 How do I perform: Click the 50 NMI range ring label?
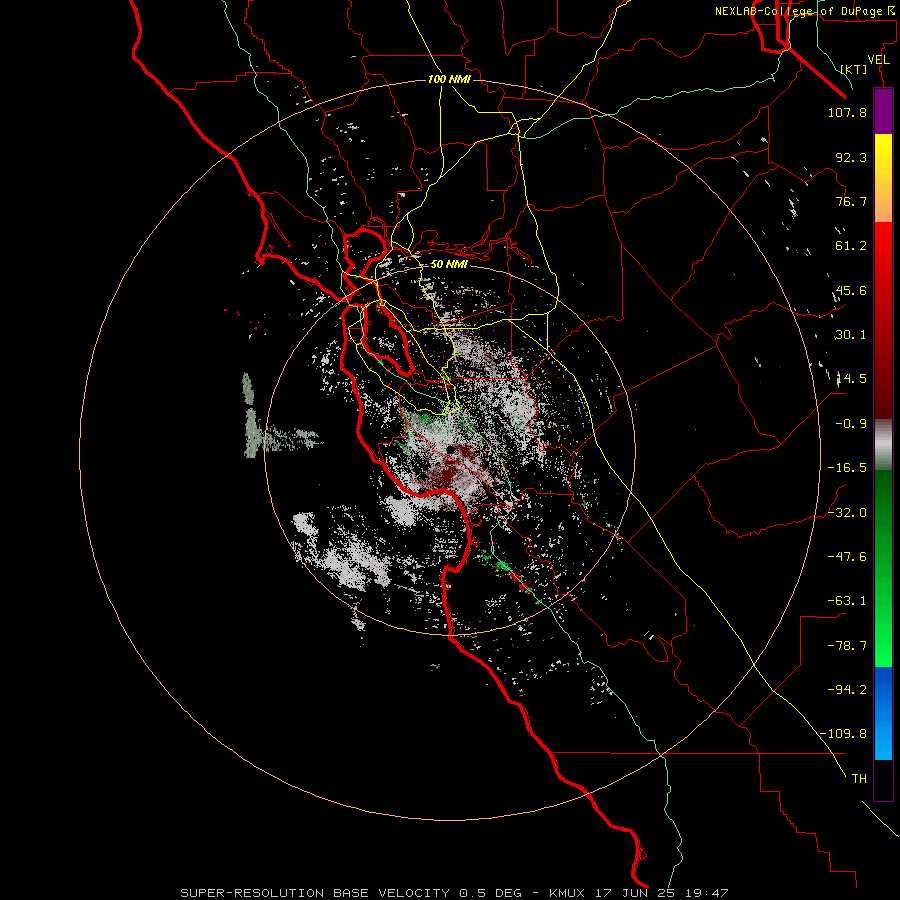(449, 264)
